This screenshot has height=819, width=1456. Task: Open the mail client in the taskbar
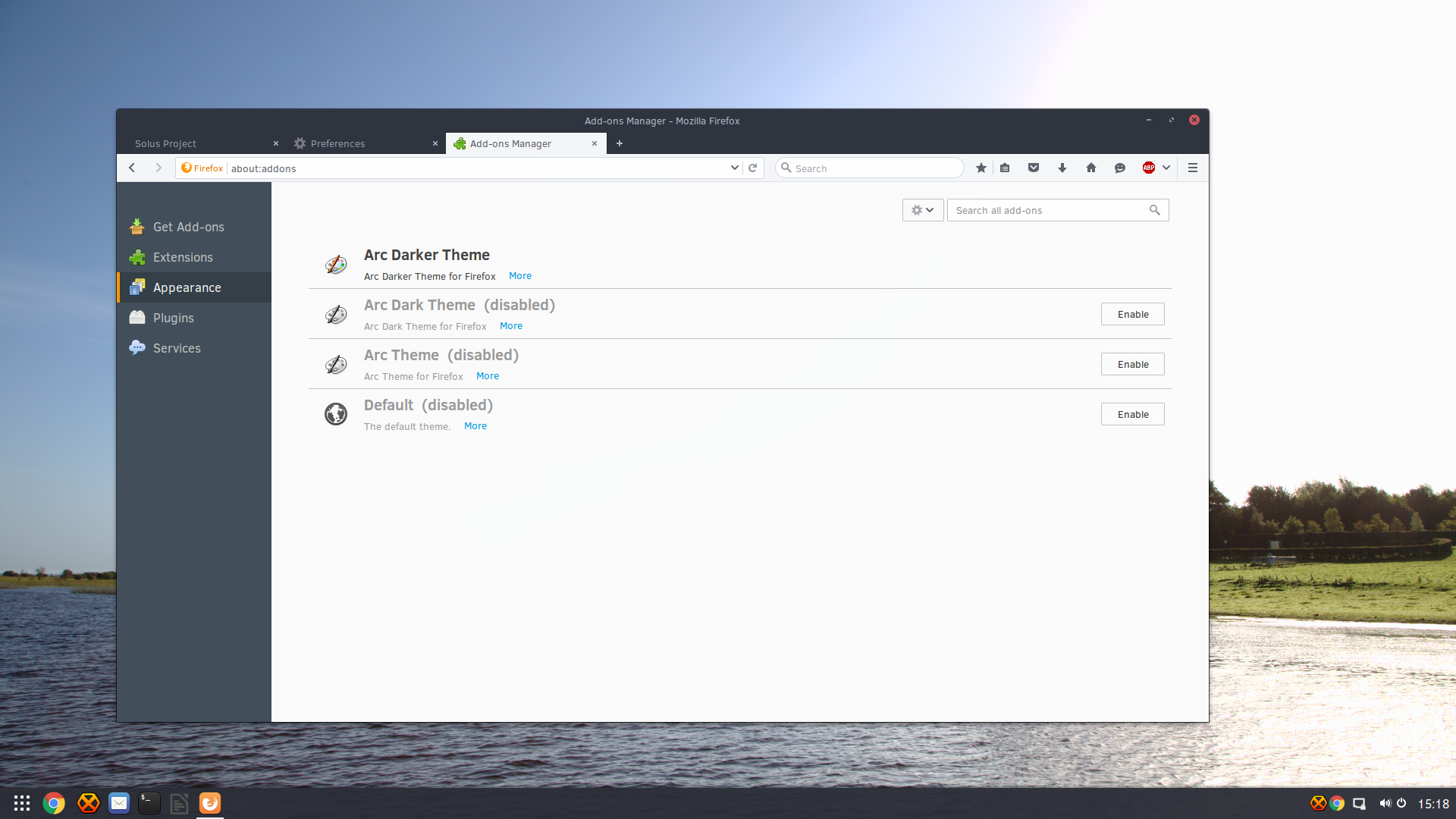click(119, 803)
